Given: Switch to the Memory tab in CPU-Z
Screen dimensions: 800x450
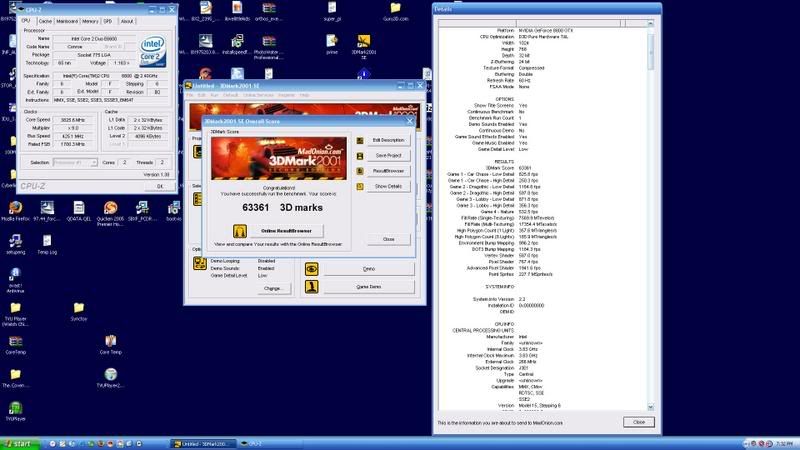Looking at the screenshot, I should point(90,21).
